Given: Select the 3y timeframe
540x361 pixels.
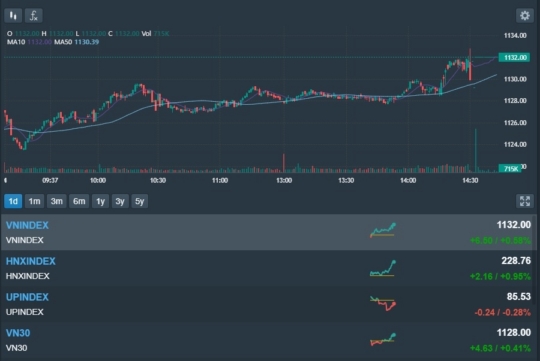Looking at the screenshot, I should [120, 201].
